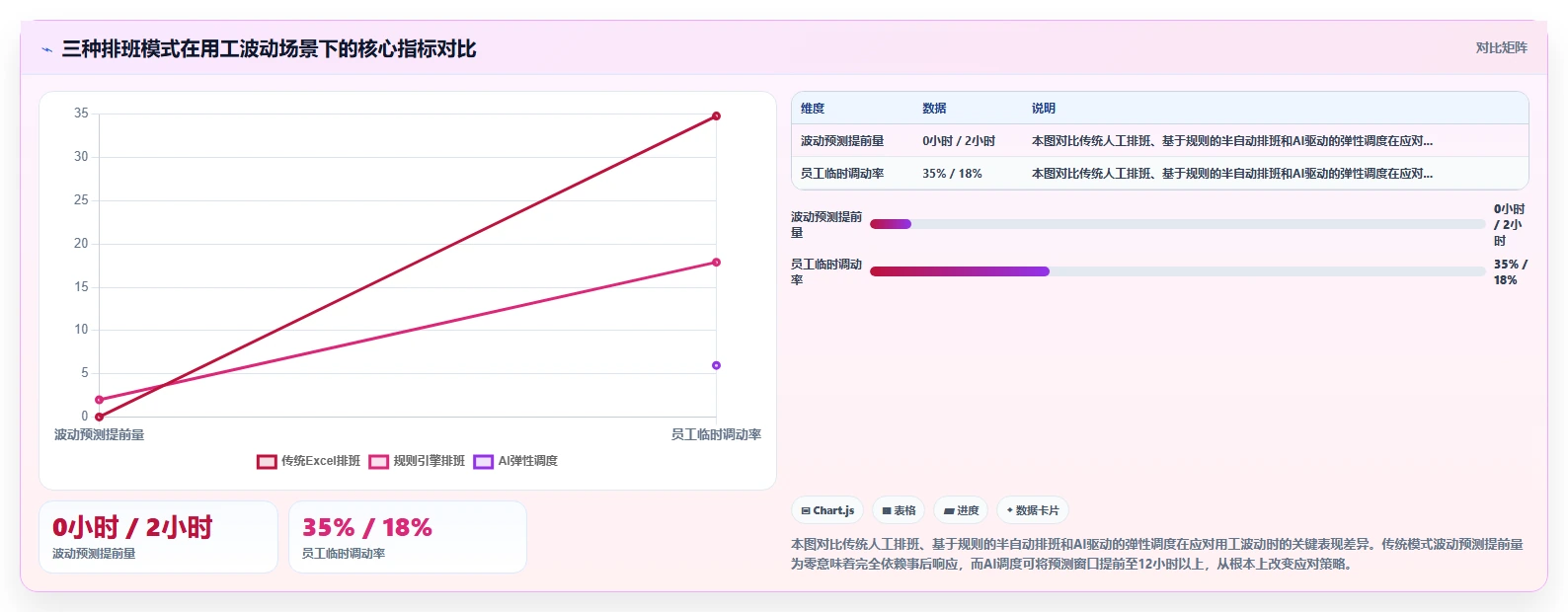Image resolution: width=1568 pixels, height=612 pixels.
Task: Click the 维度 column header
Action: [813, 109]
